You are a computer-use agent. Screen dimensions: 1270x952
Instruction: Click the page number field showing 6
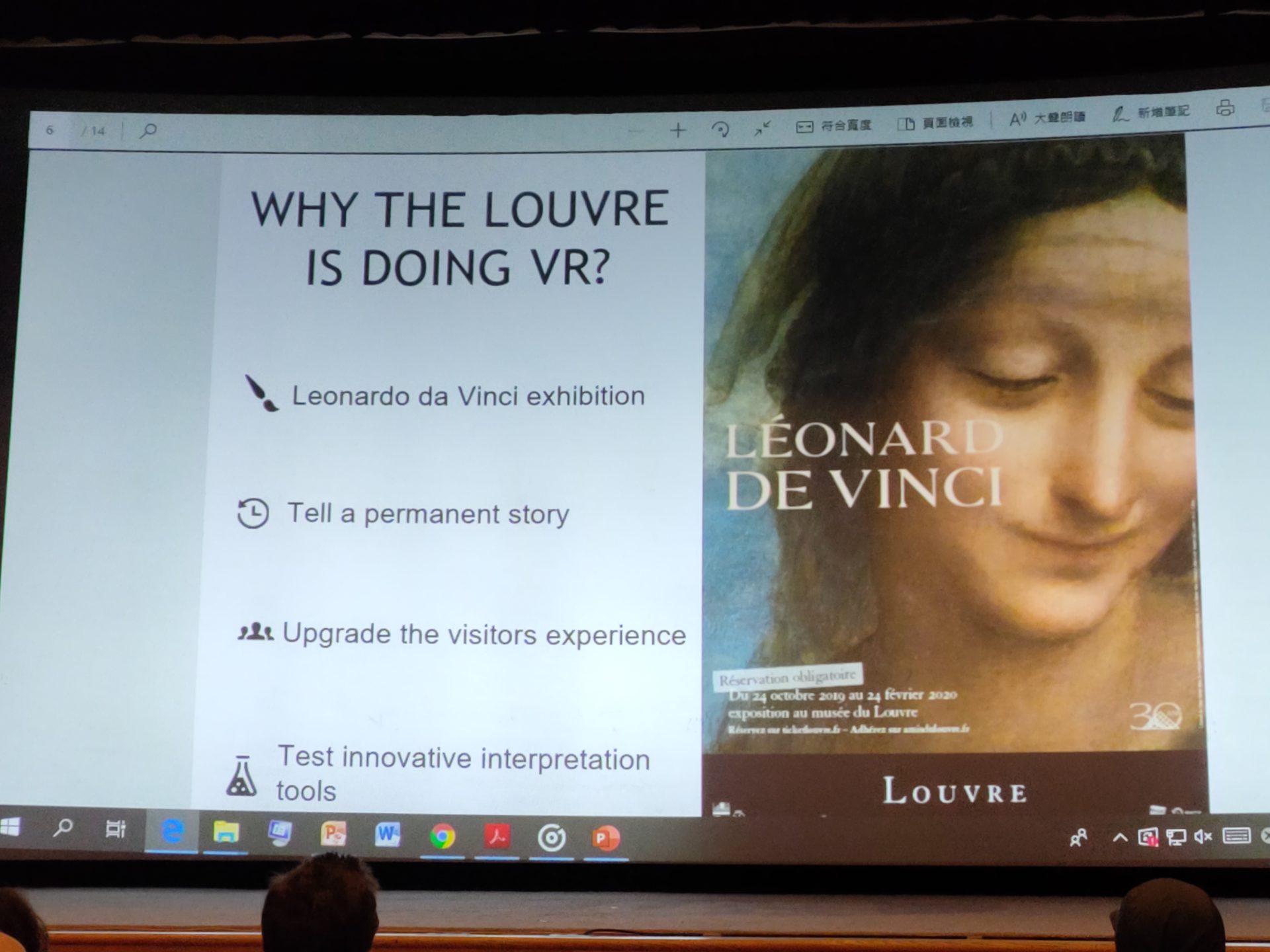point(50,130)
